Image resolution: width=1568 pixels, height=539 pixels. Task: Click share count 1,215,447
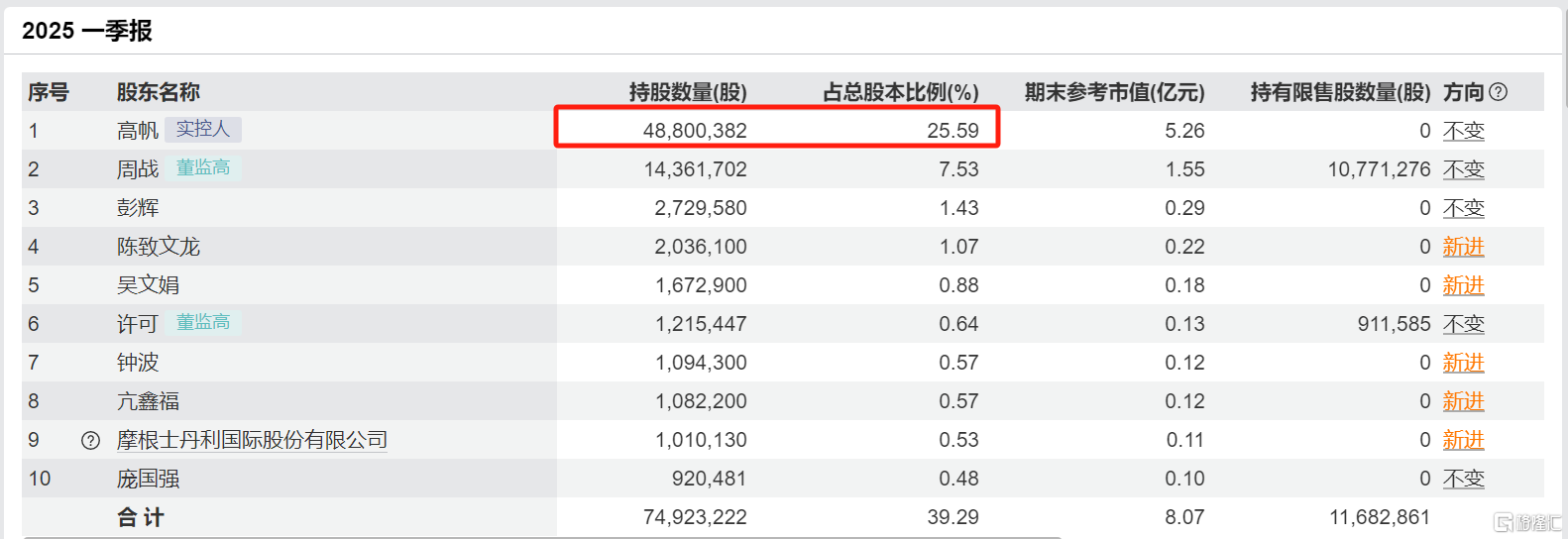click(x=701, y=324)
